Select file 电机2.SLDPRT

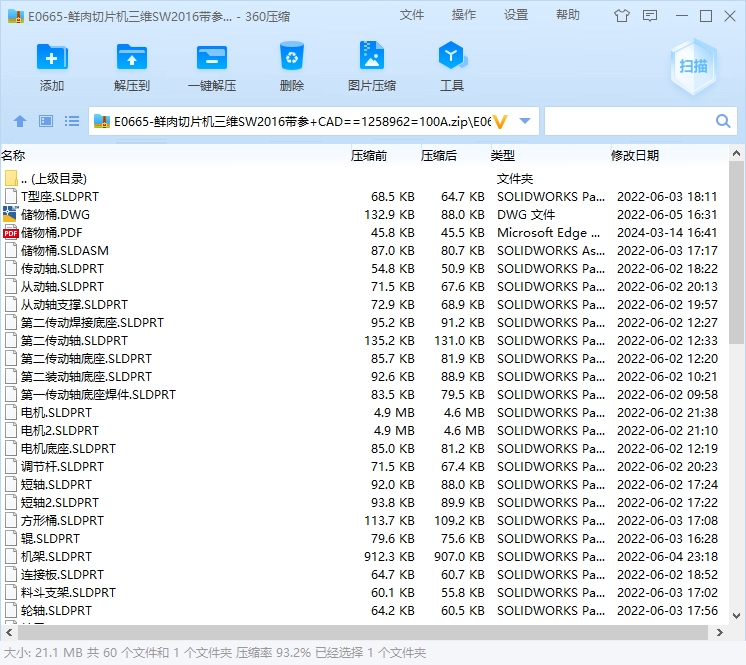(364, 430)
